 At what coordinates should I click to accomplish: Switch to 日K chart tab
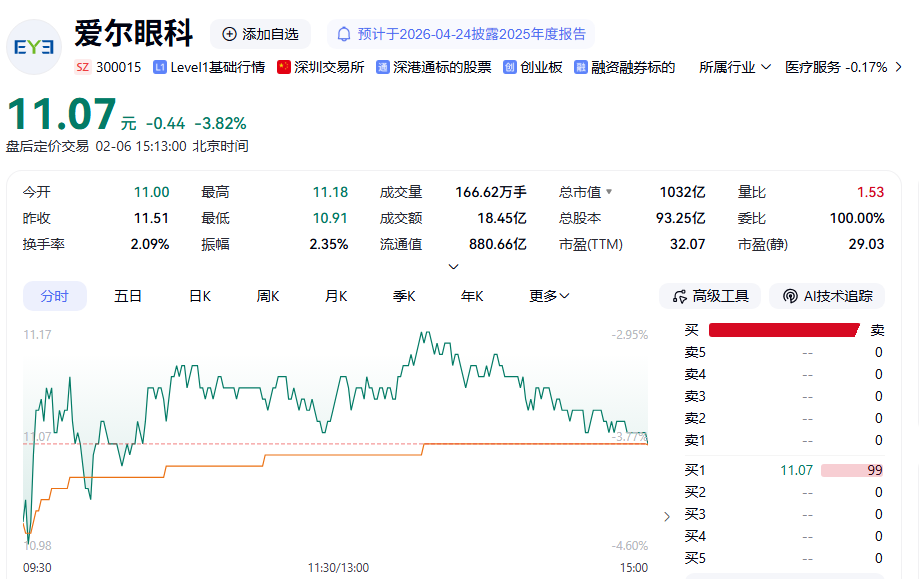click(x=200, y=296)
